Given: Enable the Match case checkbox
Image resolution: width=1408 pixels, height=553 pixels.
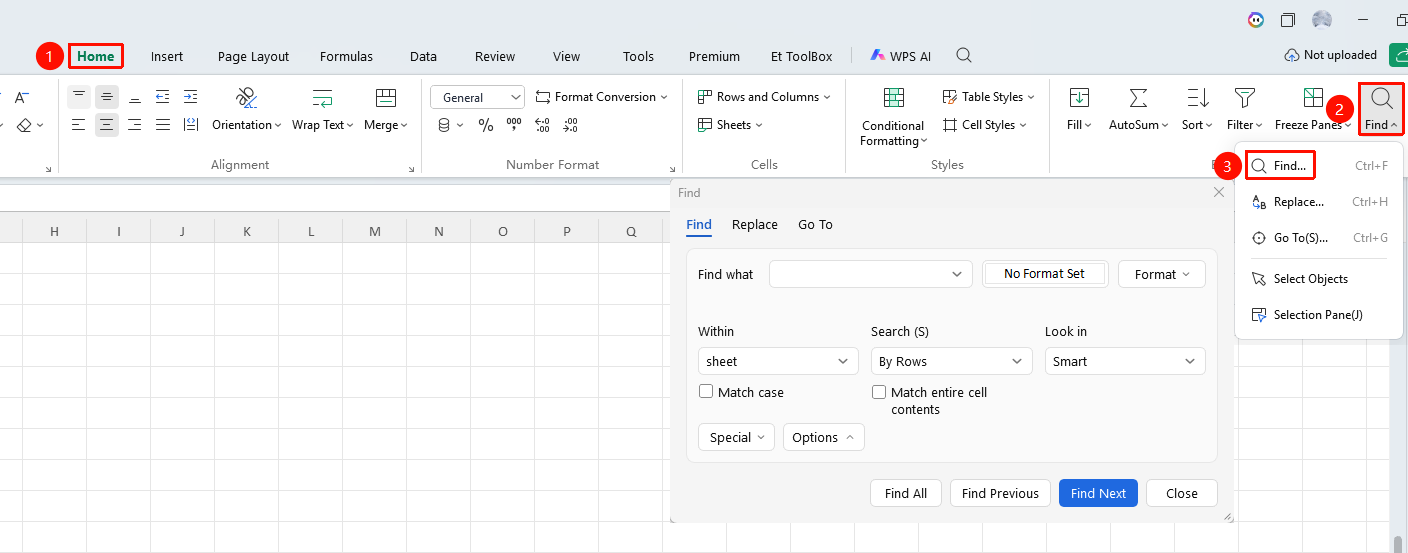Looking at the screenshot, I should pyautogui.click(x=706, y=392).
